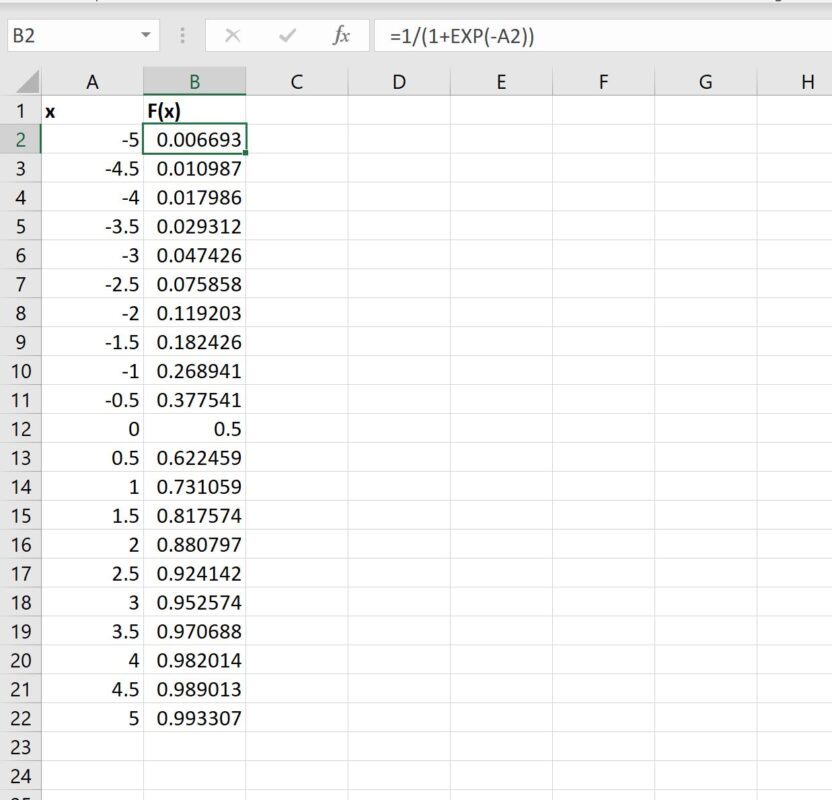Select column D header
The height and width of the screenshot is (800, 832).
coord(399,83)
